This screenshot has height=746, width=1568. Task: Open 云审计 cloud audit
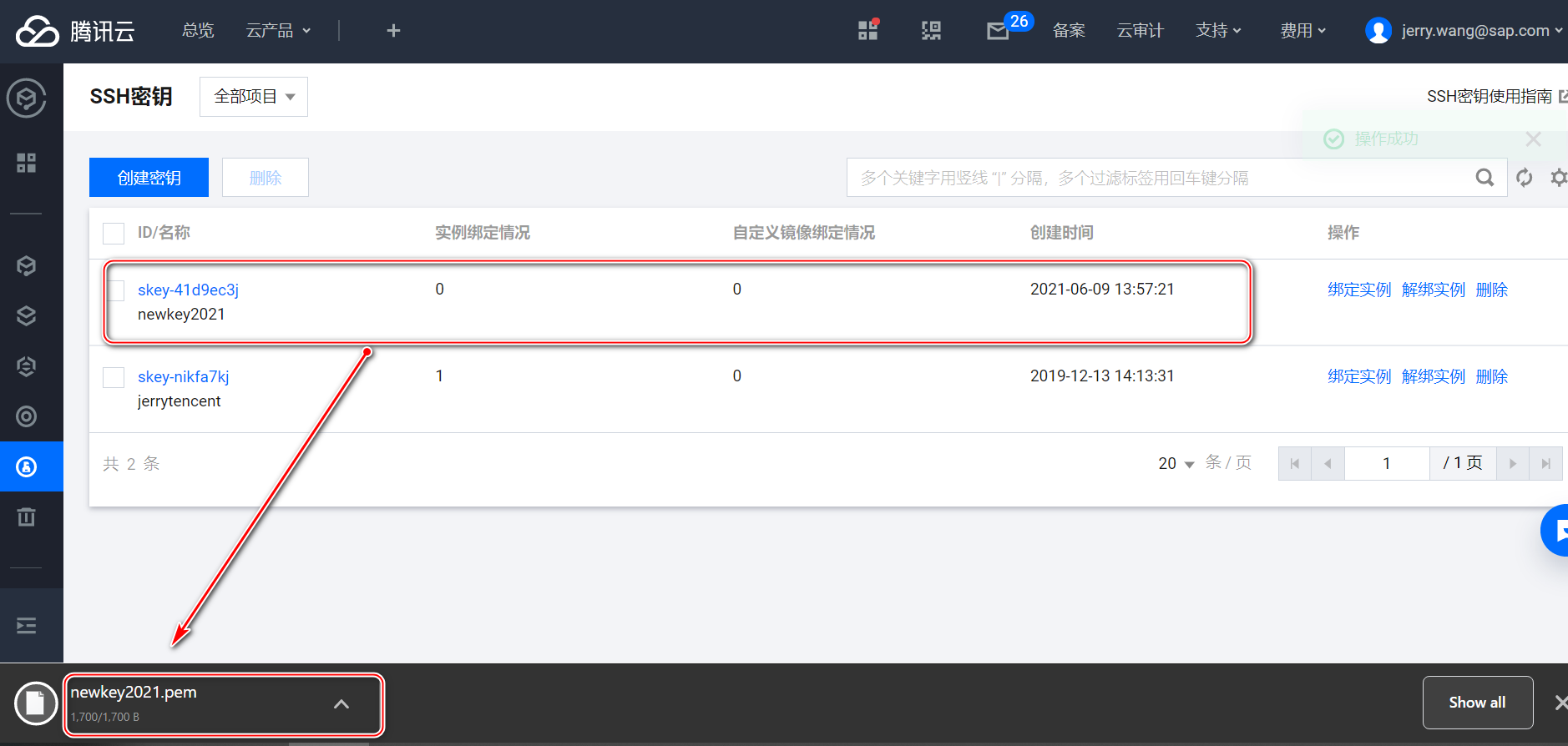point(1141,31)
